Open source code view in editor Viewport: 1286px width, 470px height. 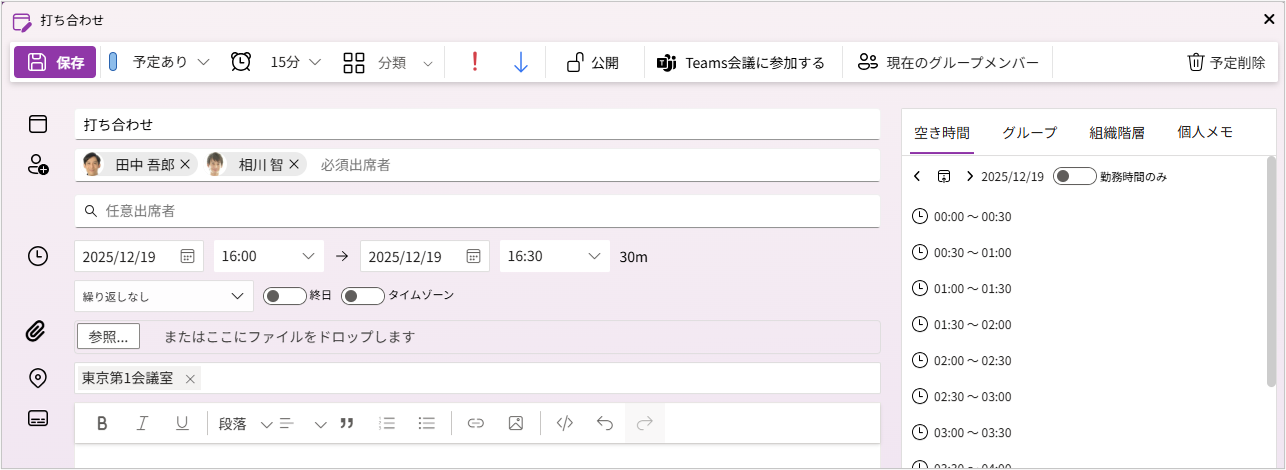tap(565, 423)
